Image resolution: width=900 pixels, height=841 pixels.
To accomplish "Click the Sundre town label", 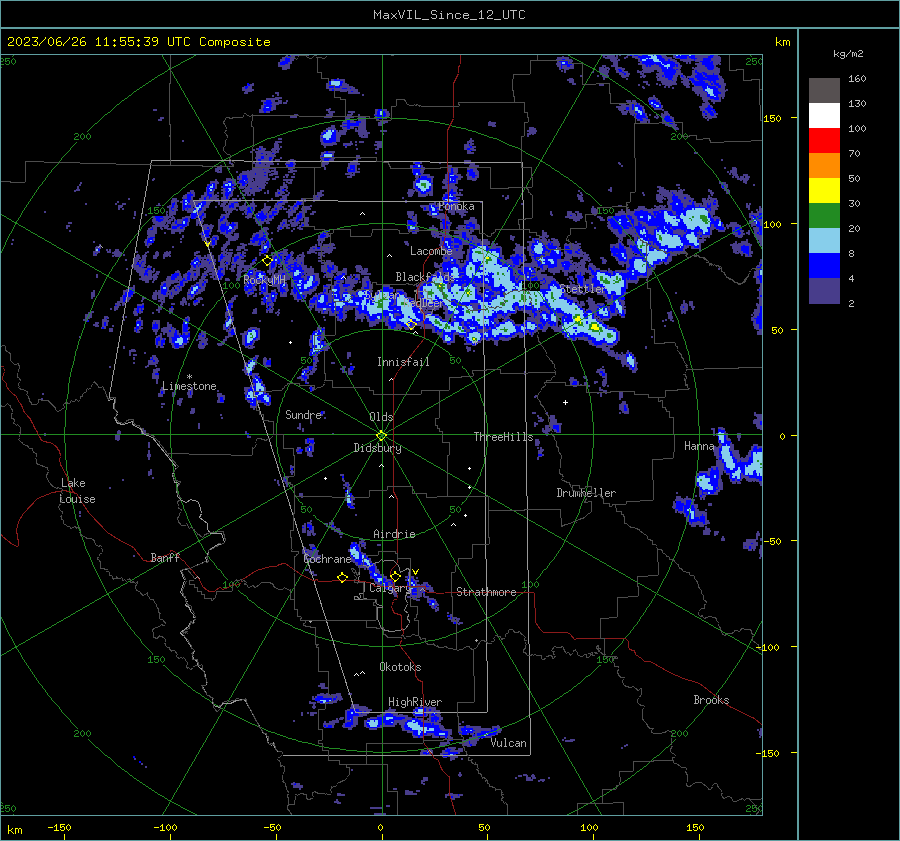I will coord(304,414).
